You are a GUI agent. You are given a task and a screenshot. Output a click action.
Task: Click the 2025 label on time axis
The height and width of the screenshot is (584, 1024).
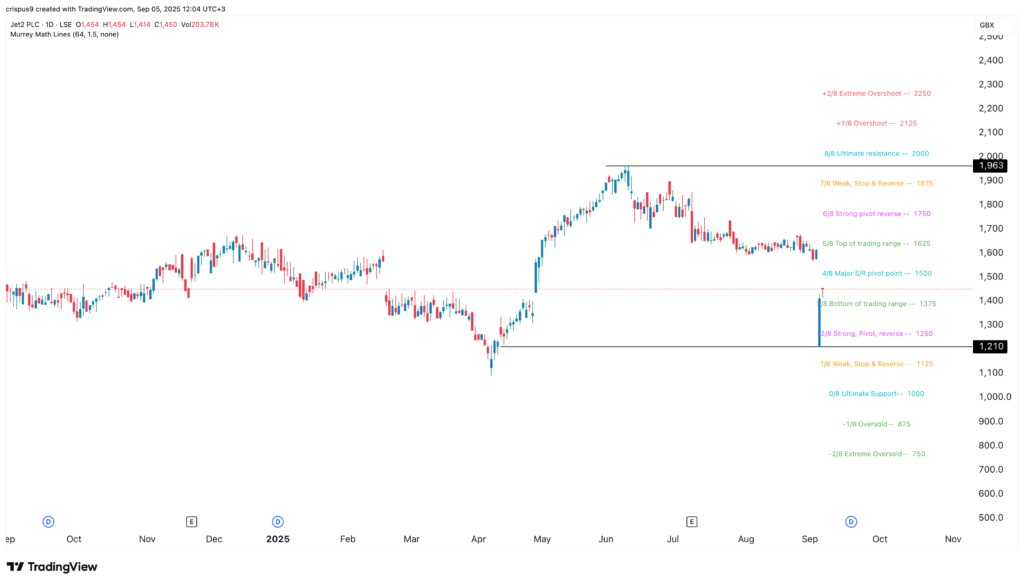(275, 538)
